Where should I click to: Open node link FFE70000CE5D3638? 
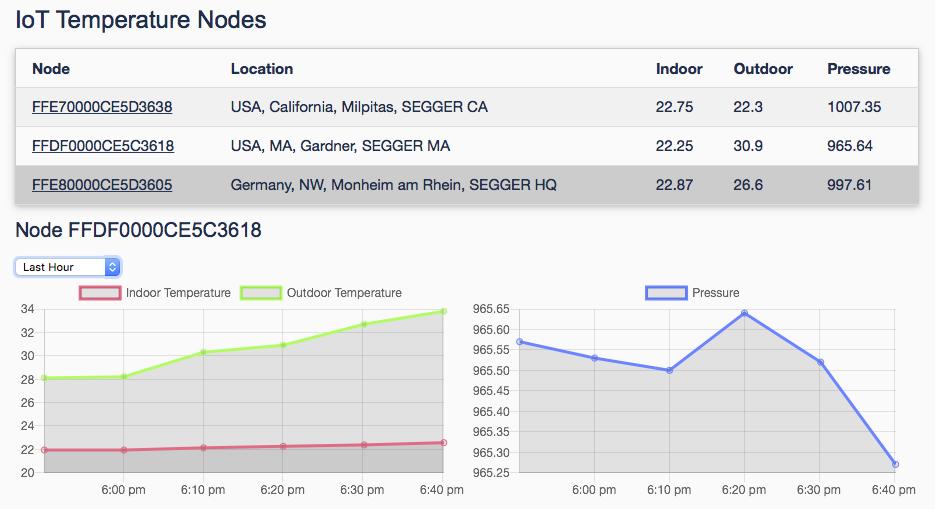(x=102, y=107)
